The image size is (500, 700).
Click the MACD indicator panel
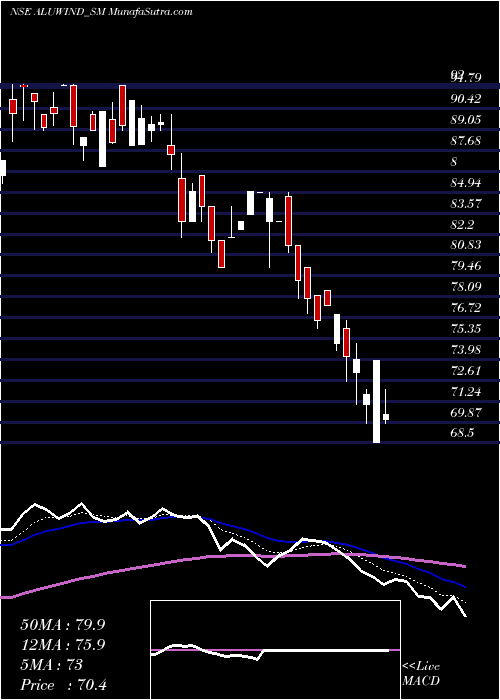275,650
